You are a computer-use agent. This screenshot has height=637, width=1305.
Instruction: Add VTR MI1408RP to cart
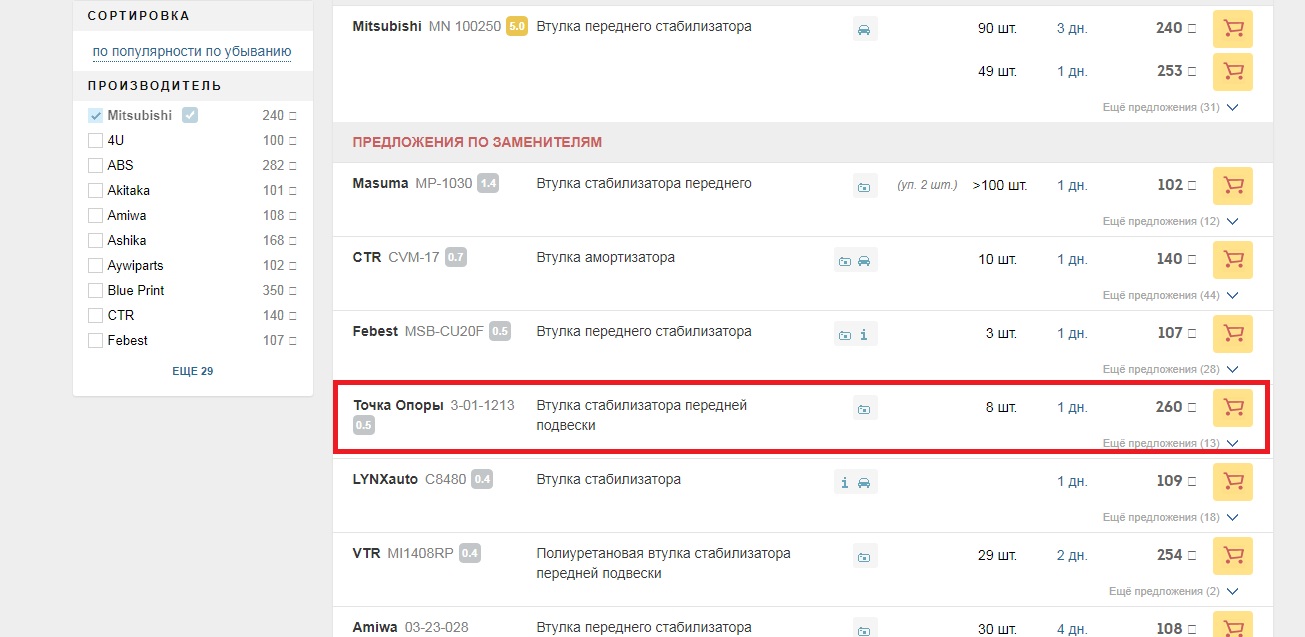point(1232,556)
